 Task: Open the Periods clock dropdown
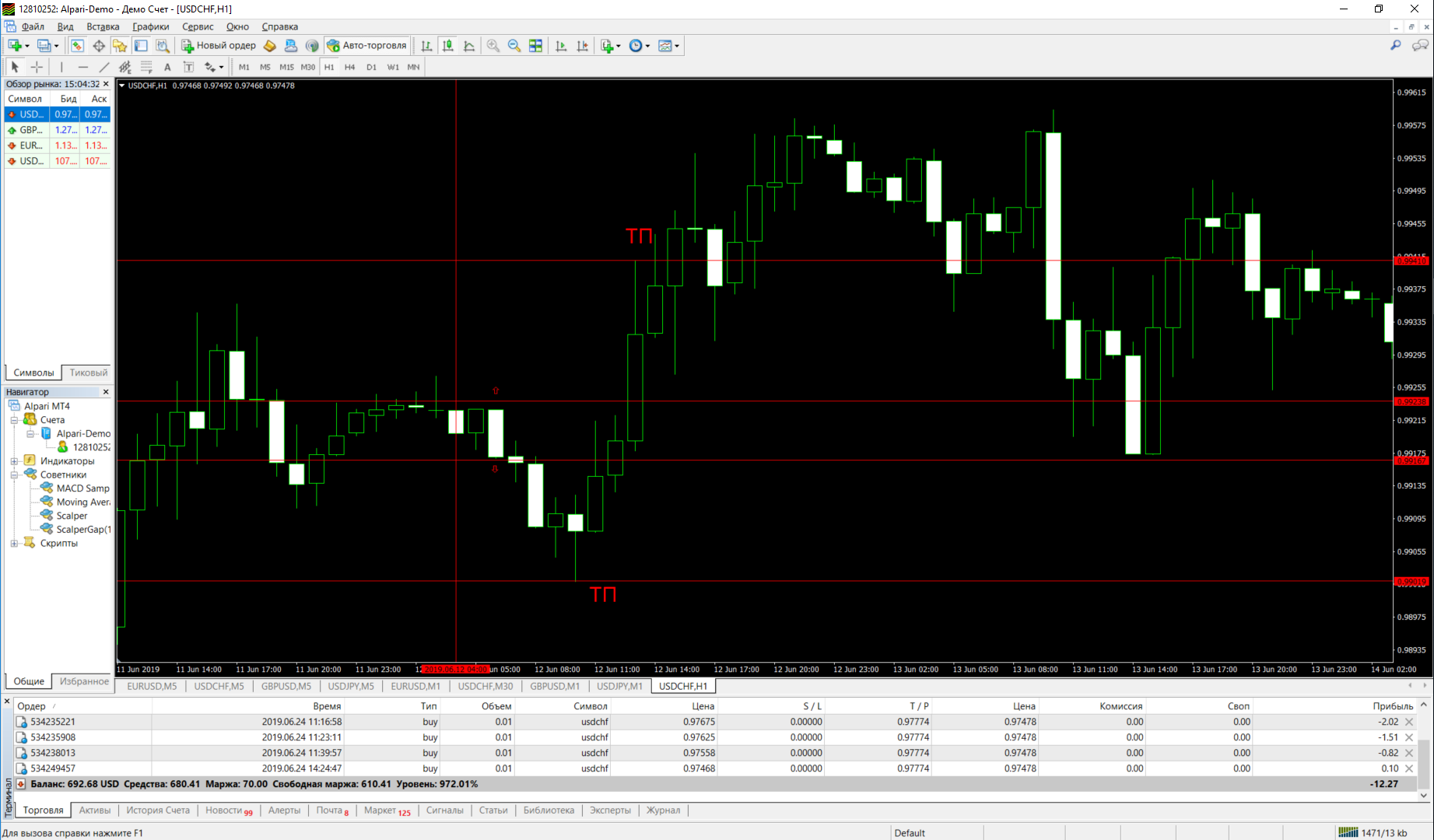[640, 46]
